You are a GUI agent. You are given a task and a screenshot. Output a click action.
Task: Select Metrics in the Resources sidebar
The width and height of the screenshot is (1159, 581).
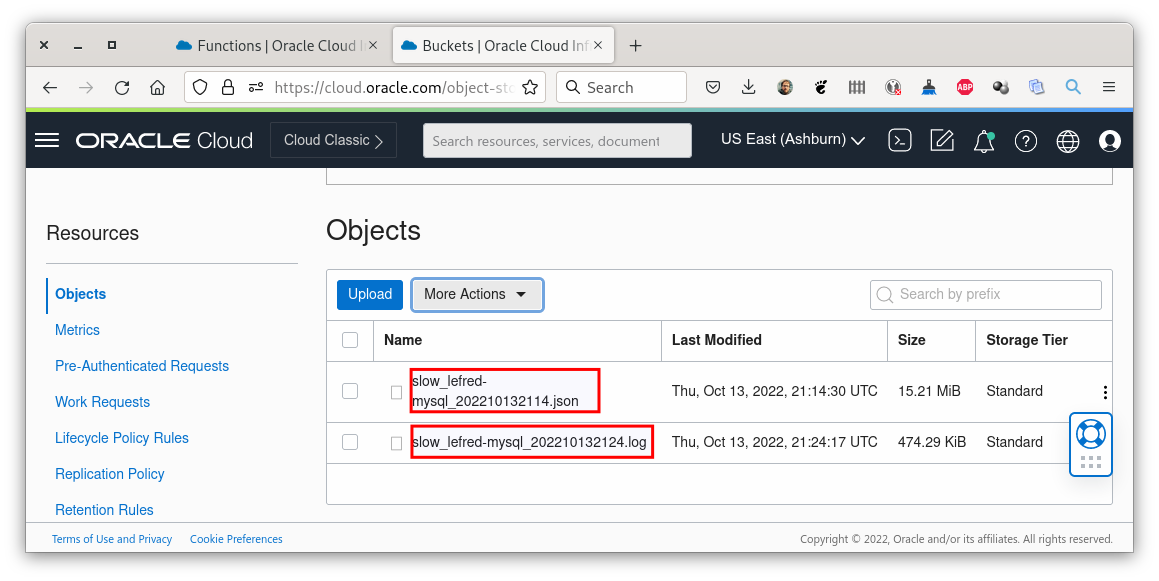[x=77, y=329]
